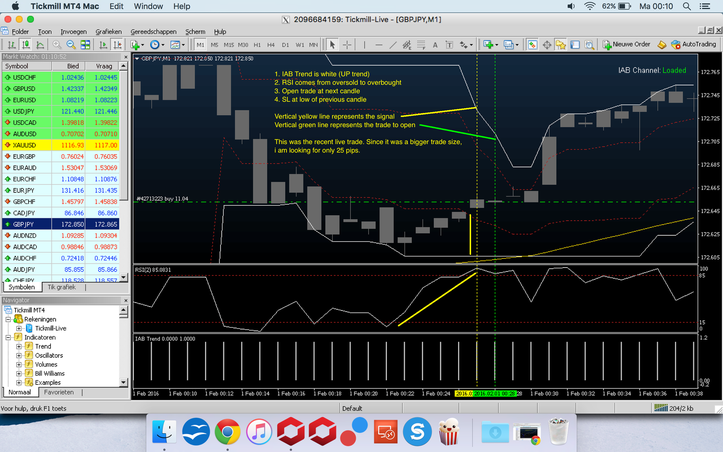Screen dimensions: 723x452
Task: Open the Scherm menu
Action: 196,31
